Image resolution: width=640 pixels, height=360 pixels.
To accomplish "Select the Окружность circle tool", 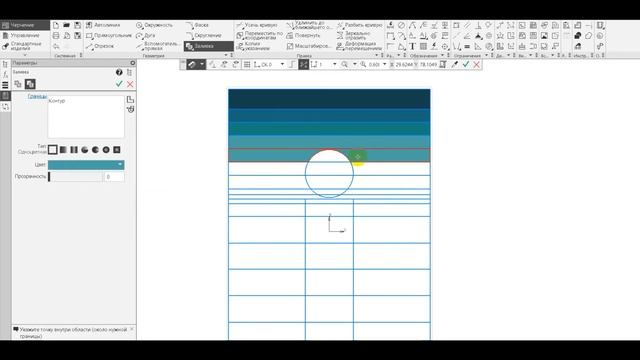I will [x=155, y=25].
